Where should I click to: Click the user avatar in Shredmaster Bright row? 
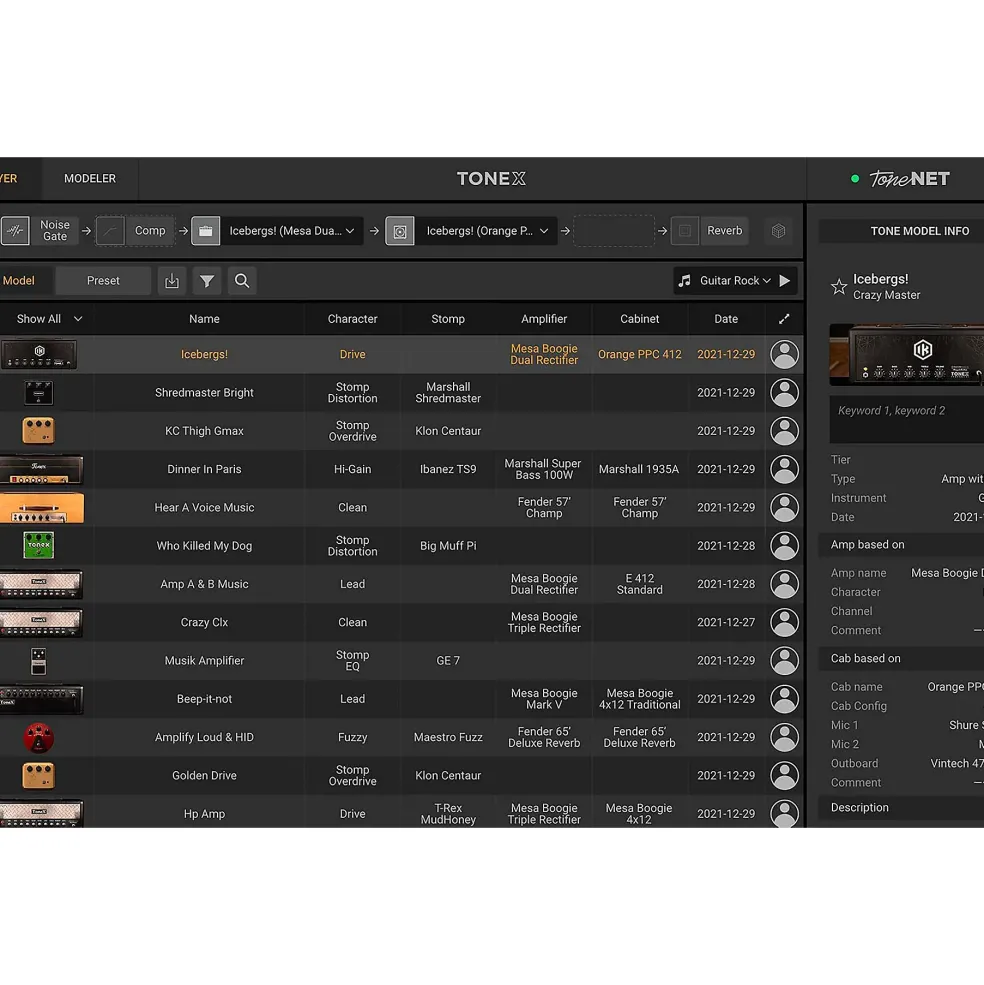(785, 393)
